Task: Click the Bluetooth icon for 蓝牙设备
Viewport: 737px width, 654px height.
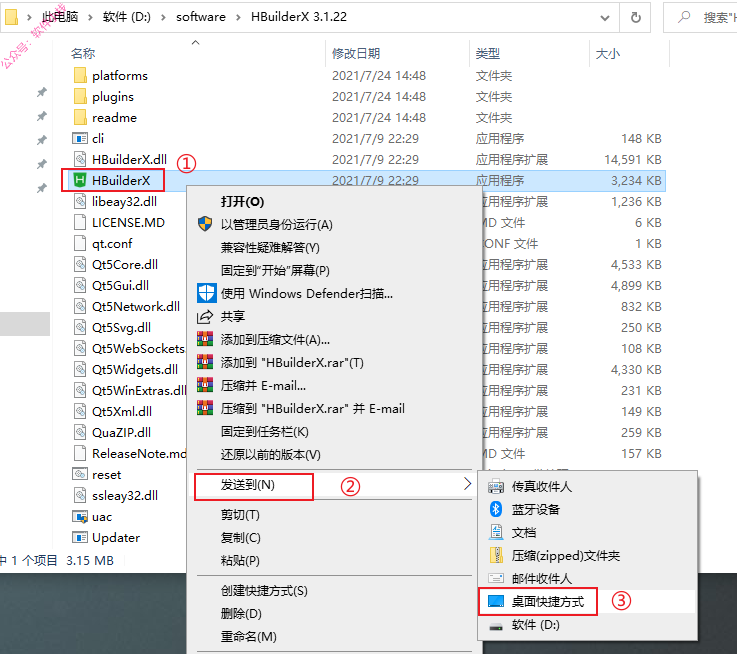Action: pyautogui.click(x=495, y=509)
